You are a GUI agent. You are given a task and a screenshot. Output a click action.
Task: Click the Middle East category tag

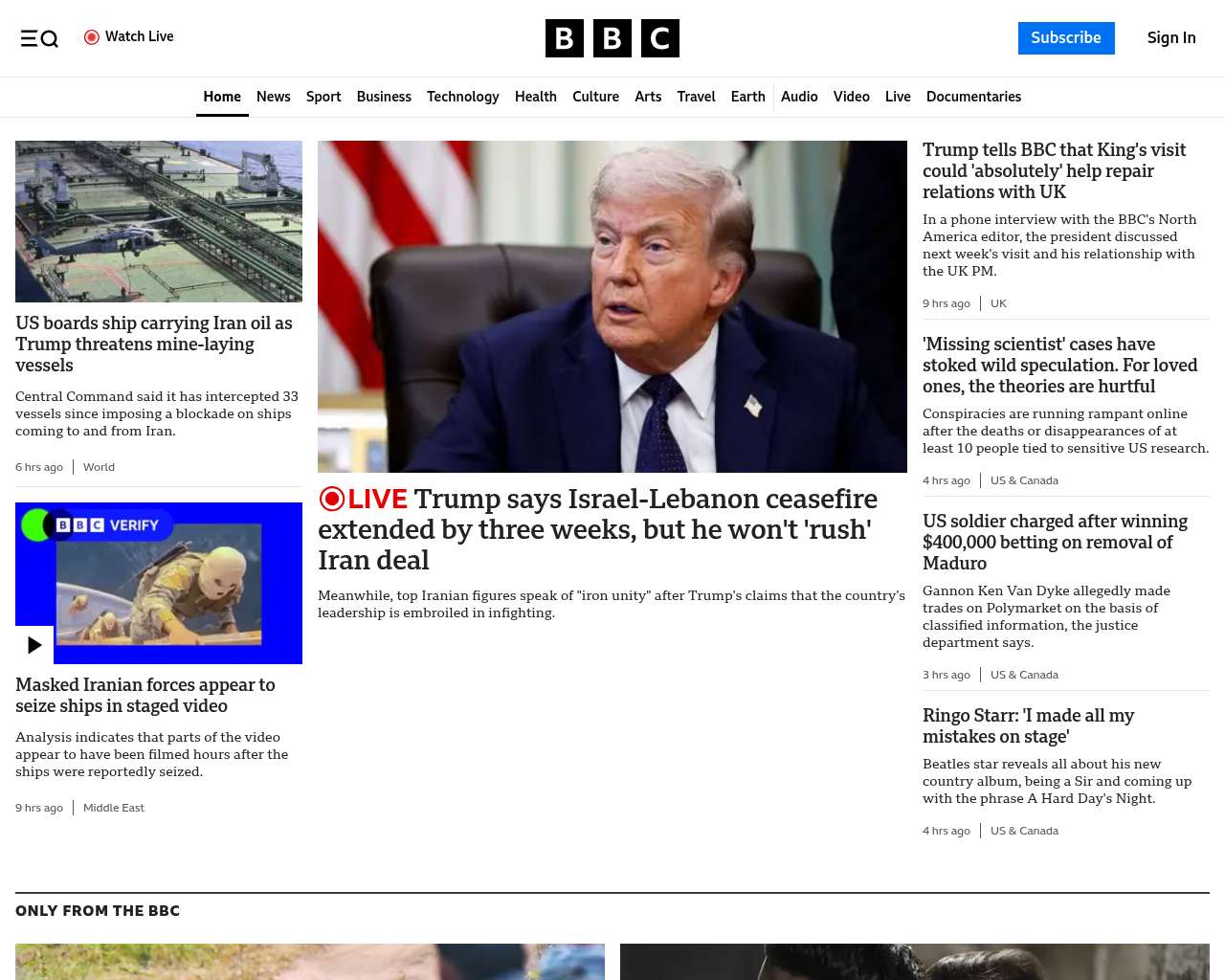(114, 808)
